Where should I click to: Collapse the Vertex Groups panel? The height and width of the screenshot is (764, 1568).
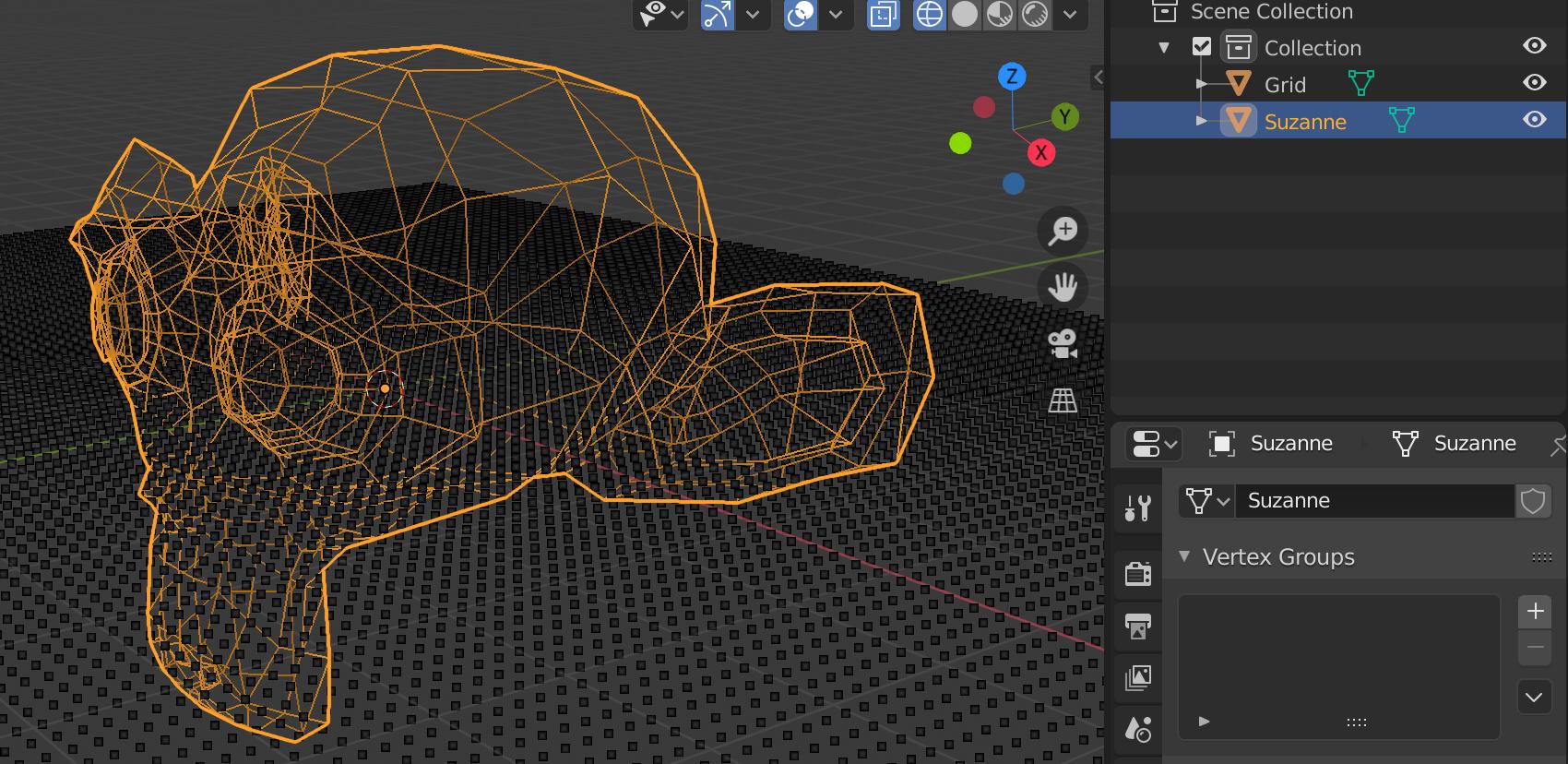tap(1184, 556)
